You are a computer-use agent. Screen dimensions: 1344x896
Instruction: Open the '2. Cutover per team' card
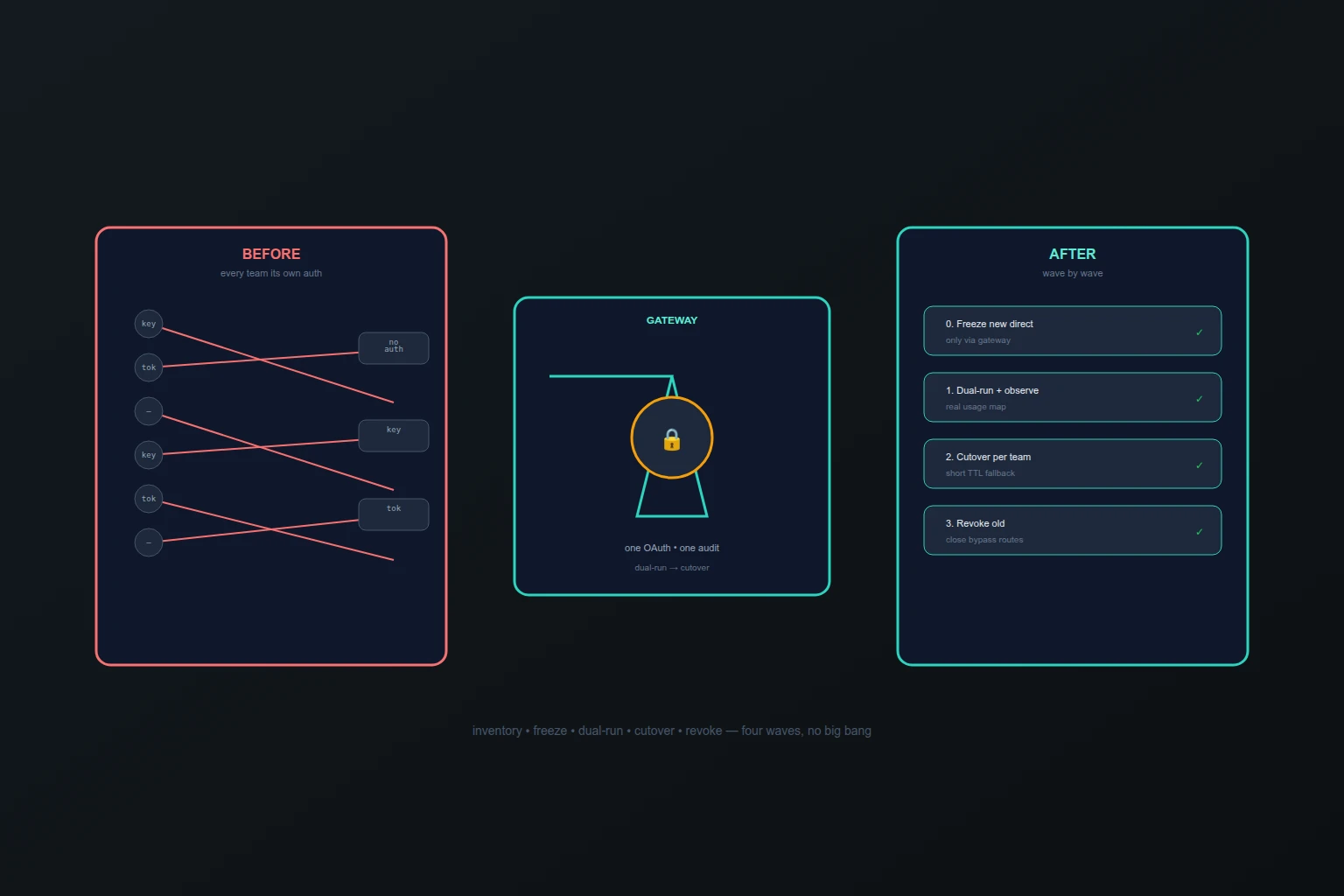pyautogui.click(x=1073, y=464)
